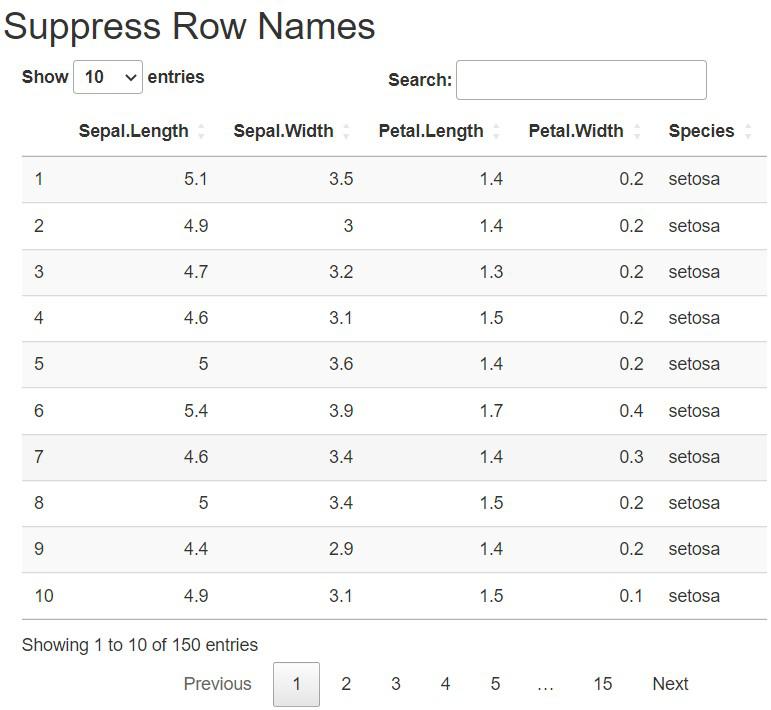
Task: Click the Petal.Width sort arrows icon
Action: (x=636, y=132)
